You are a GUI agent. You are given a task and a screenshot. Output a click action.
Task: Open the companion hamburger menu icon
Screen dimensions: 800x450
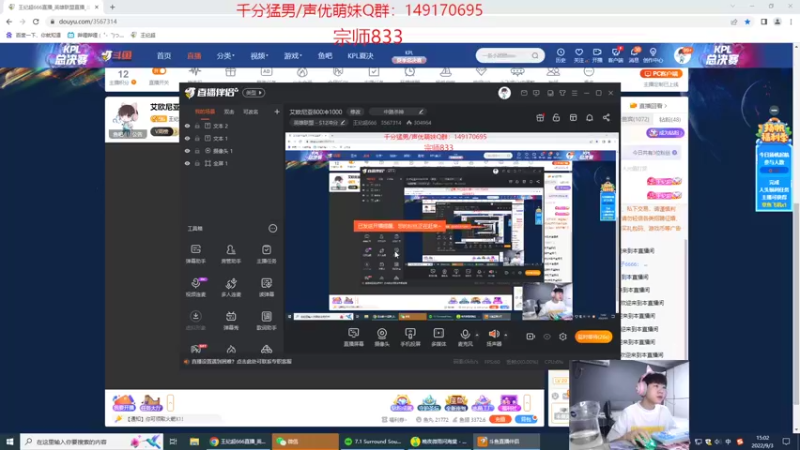[x=574, y=93]
